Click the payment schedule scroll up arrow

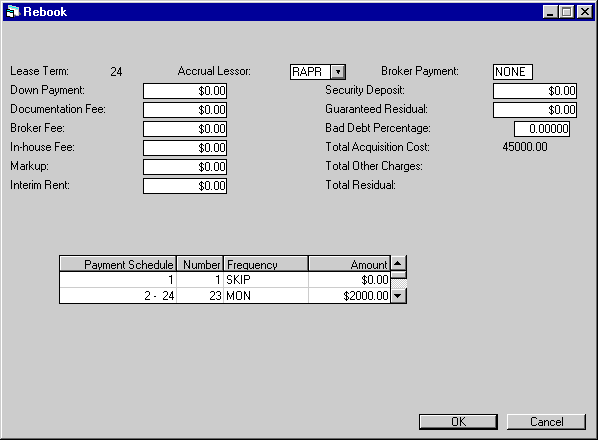coord(398,263)
